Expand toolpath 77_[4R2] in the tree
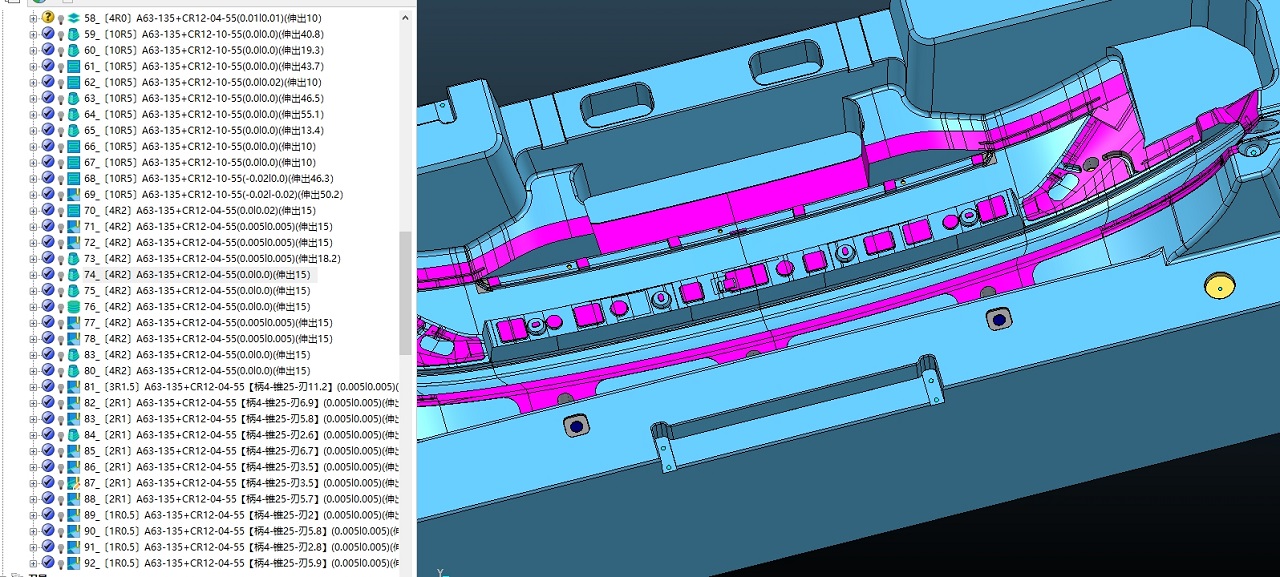 pyautogui.click(x=34, y=322)
